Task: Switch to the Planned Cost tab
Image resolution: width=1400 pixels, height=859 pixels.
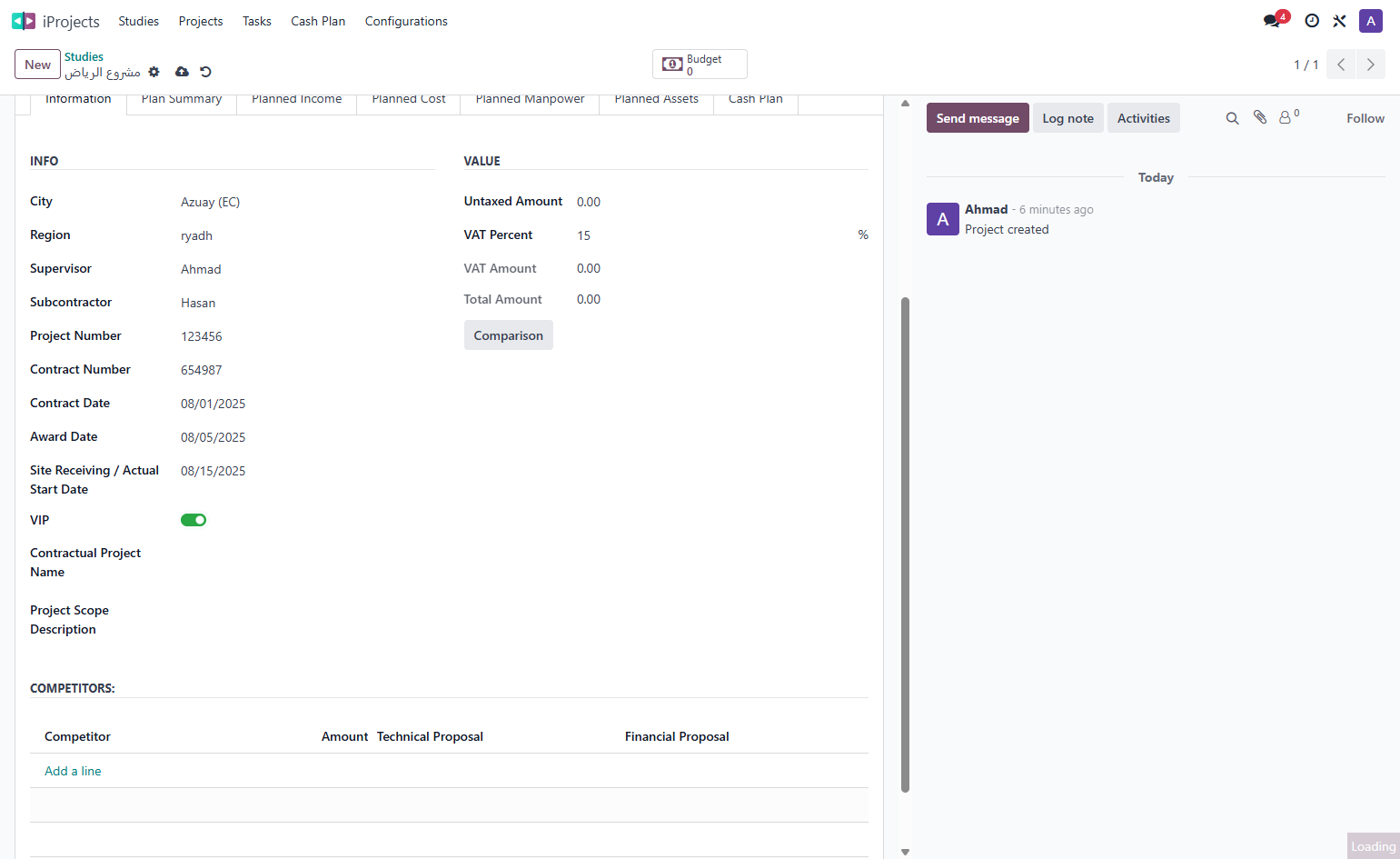Action: pyautogui.click(x=409, y=101)
